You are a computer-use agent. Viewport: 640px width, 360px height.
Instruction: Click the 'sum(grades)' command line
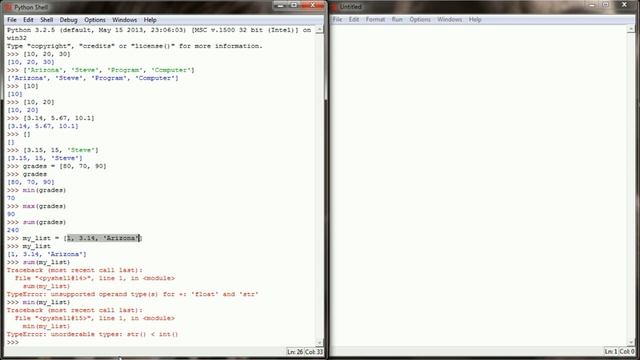pyautogui.click(x=36, y=222)
